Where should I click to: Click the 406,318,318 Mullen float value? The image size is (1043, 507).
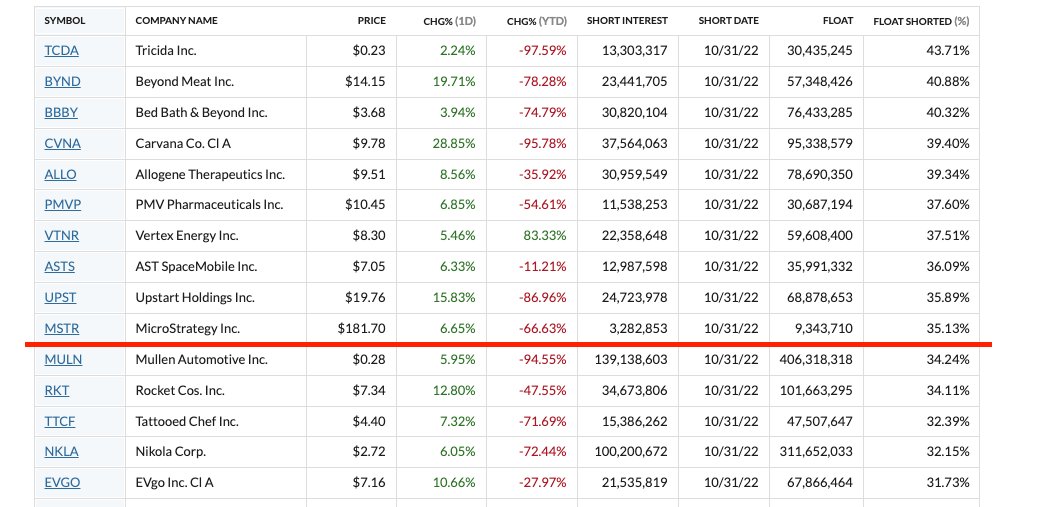click(816, 360)
